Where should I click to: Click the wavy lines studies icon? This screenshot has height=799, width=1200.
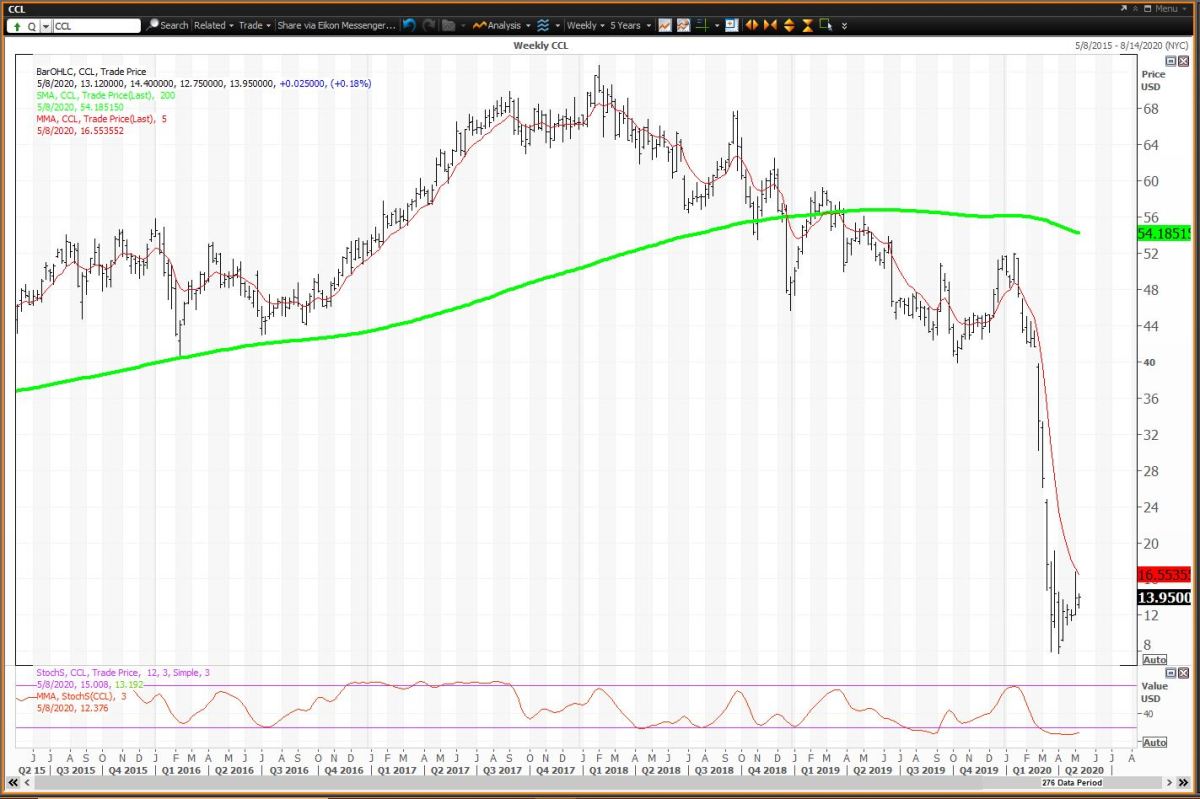pos(542,25)
